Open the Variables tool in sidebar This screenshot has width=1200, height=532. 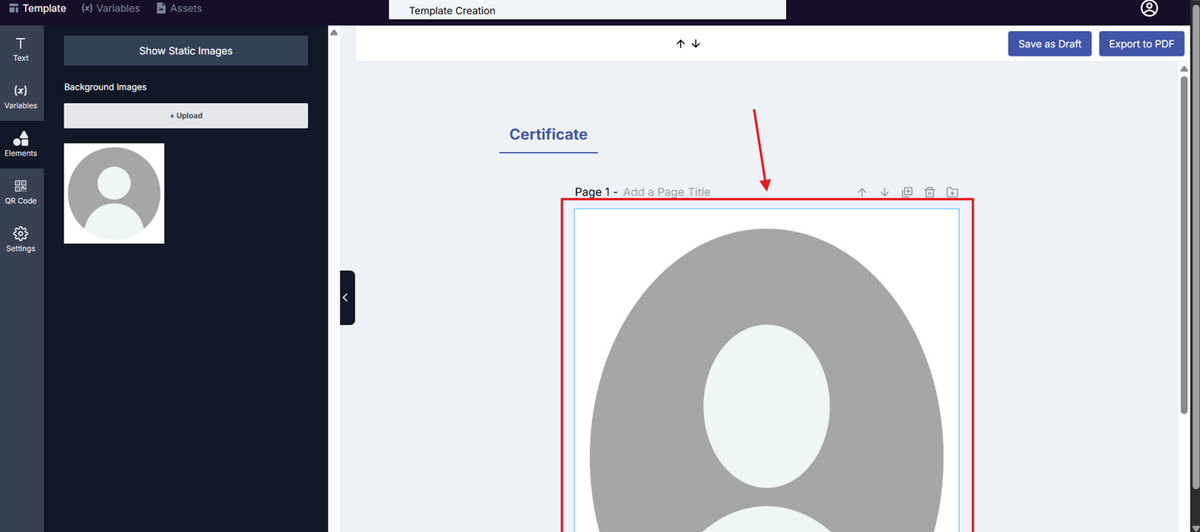coord(21,96)
